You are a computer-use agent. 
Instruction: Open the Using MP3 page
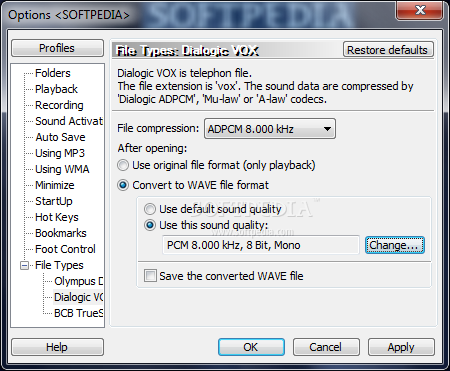[x=60, y=153]
